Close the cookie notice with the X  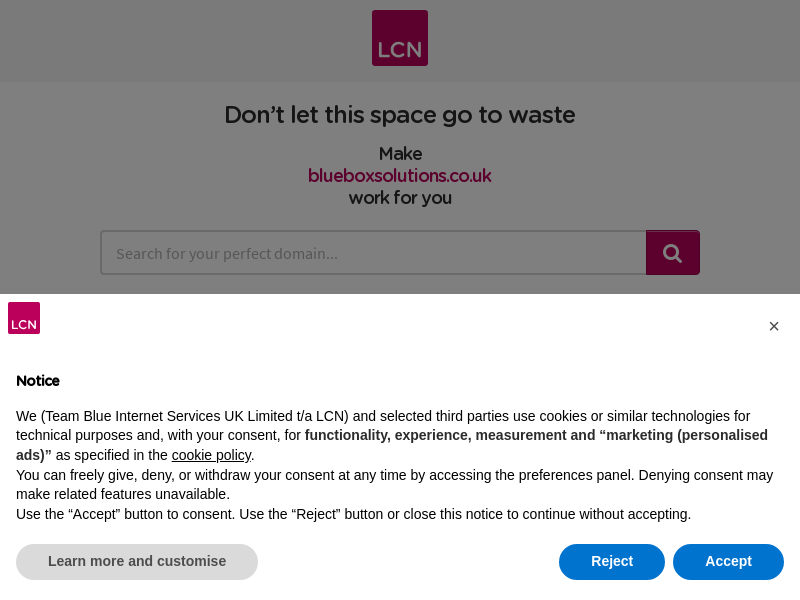pos(774,327)
